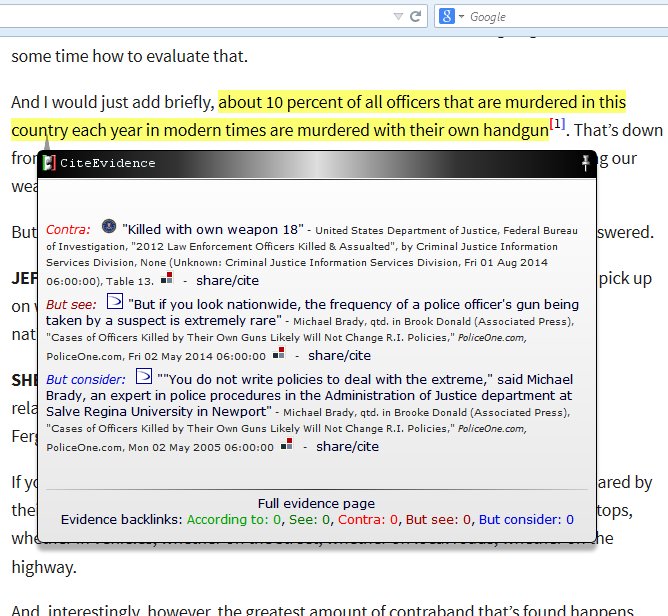The width and height of the screenshot is (668, 616).
Task: Click the CiteEvidence title text
Action: click(x=108, y=163)
